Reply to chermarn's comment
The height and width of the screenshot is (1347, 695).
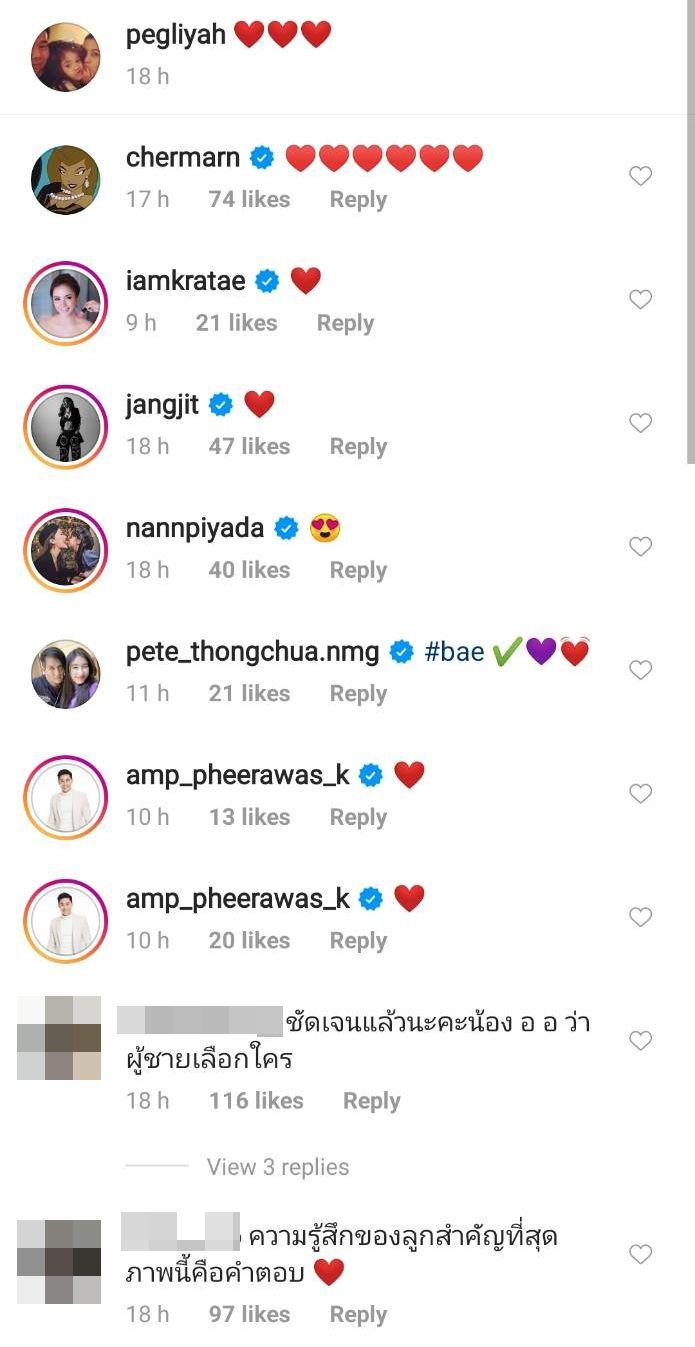358,200
